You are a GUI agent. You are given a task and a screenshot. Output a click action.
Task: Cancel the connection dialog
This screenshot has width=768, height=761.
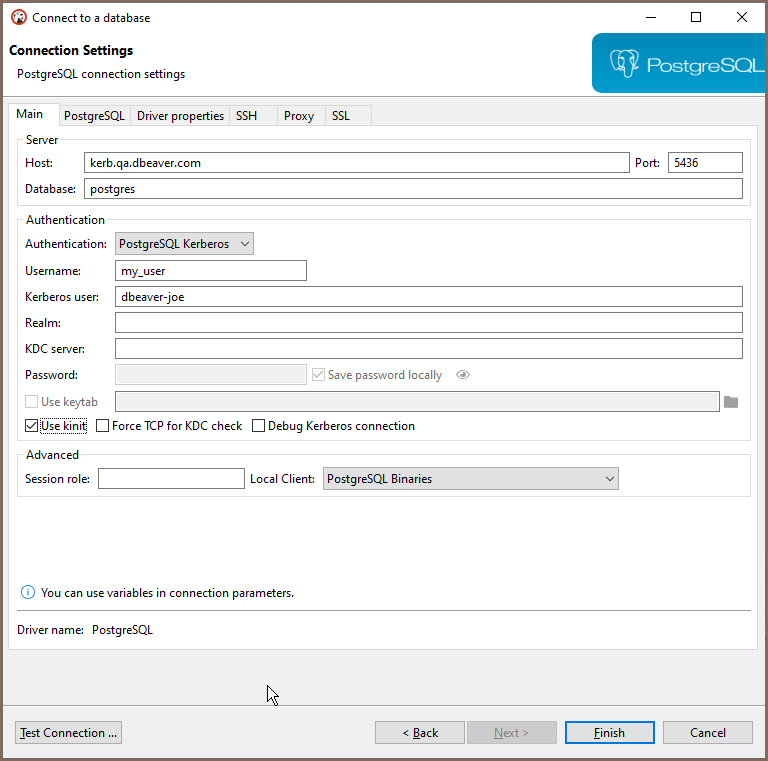(708, 733)
